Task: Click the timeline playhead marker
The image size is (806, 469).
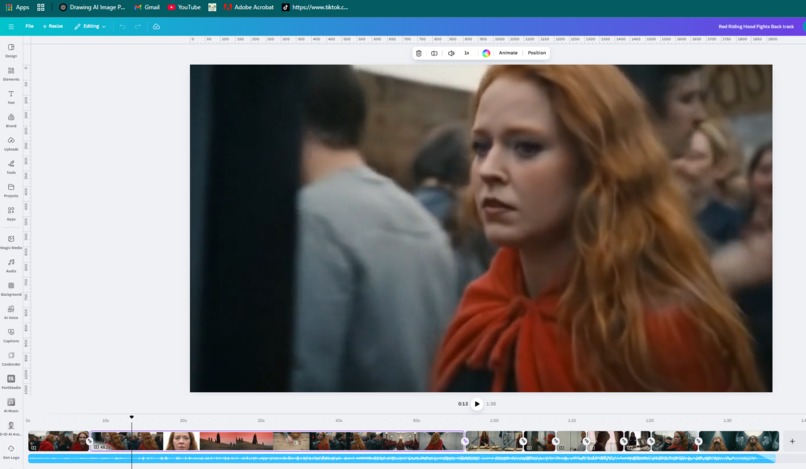Action: tap(132, 417)
